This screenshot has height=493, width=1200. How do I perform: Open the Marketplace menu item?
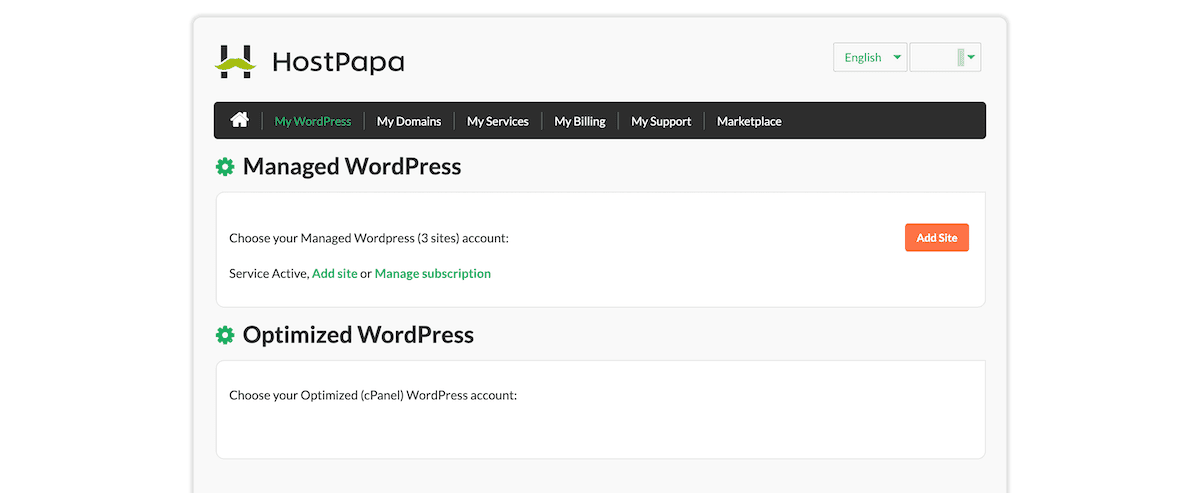point(749,121)
